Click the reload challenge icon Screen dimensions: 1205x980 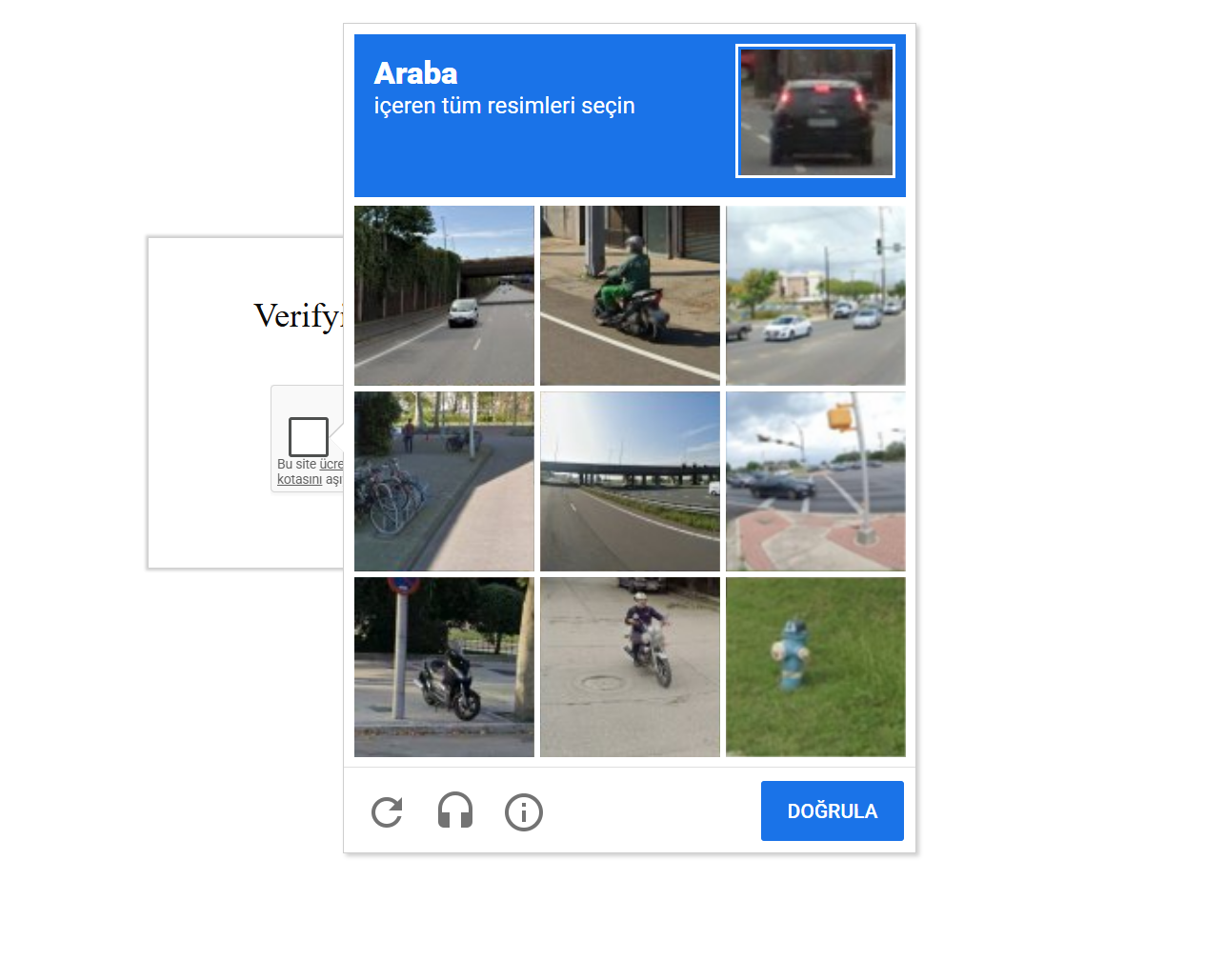tap(387, 812)
